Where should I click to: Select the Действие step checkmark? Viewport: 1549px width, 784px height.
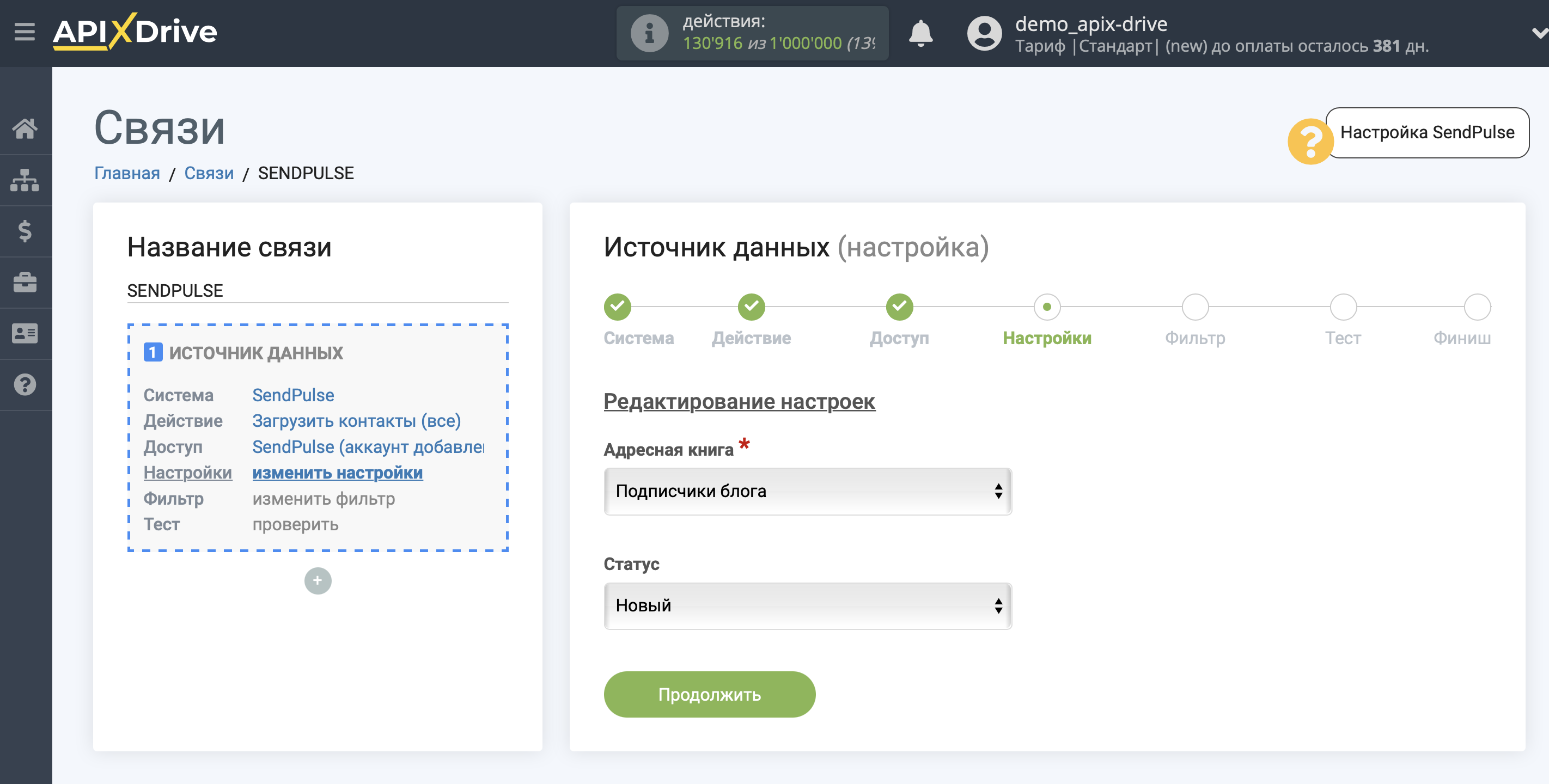(751, 307)
